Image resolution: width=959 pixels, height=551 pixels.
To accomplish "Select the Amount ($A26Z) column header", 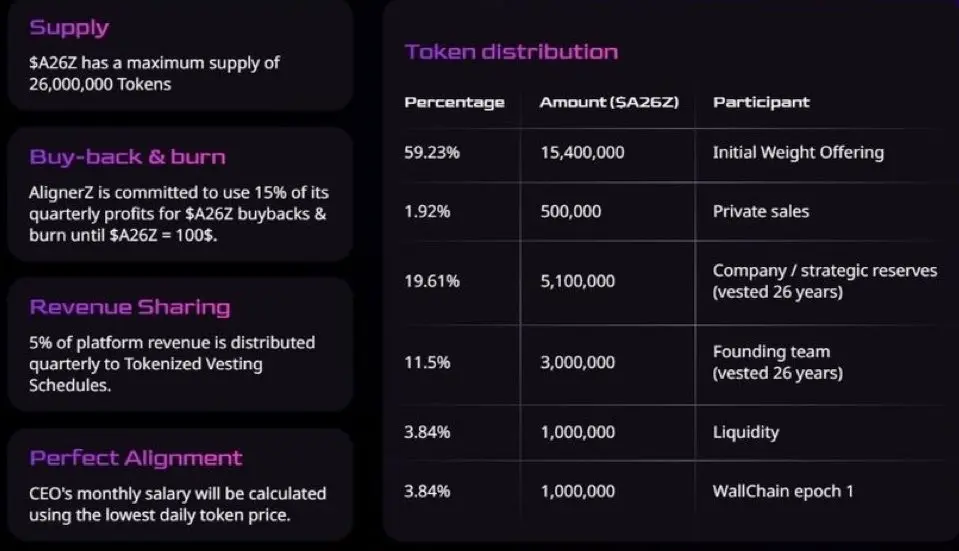I will click(x=609, y=102).
